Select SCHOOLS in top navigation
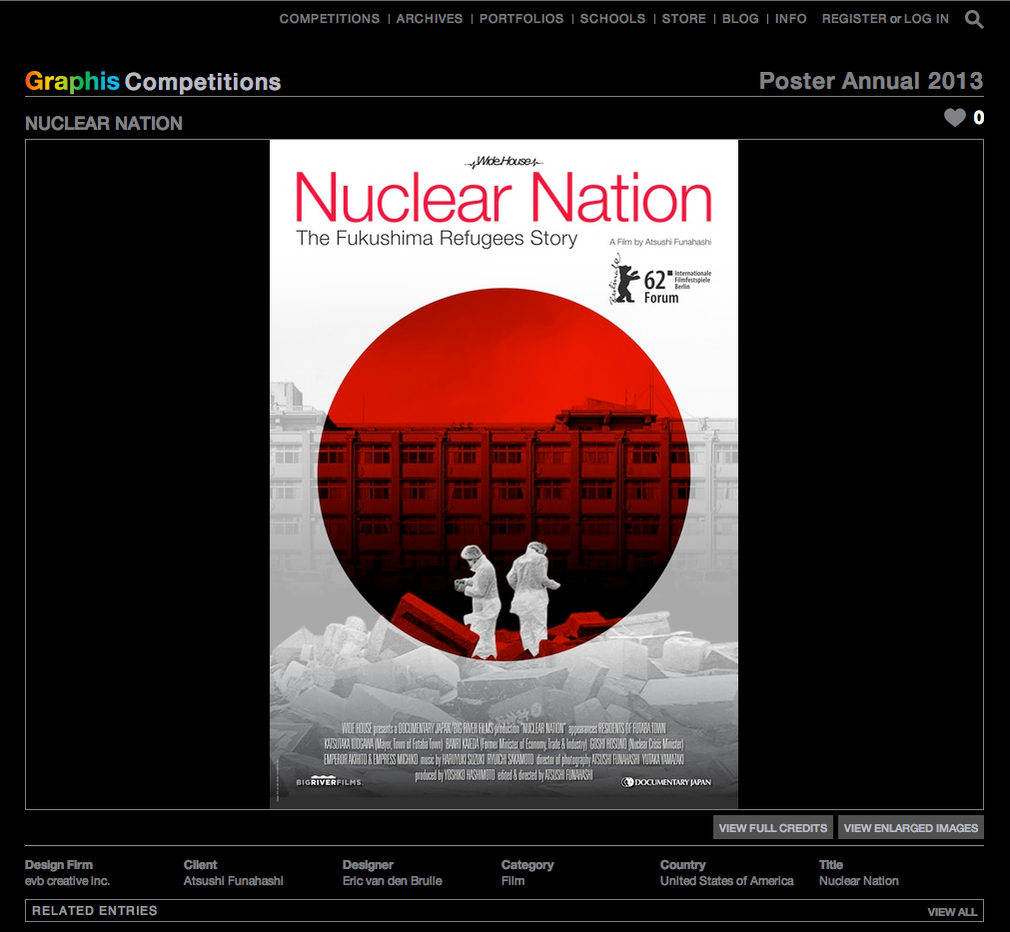 pyautogui.click(x=613, y=19)
